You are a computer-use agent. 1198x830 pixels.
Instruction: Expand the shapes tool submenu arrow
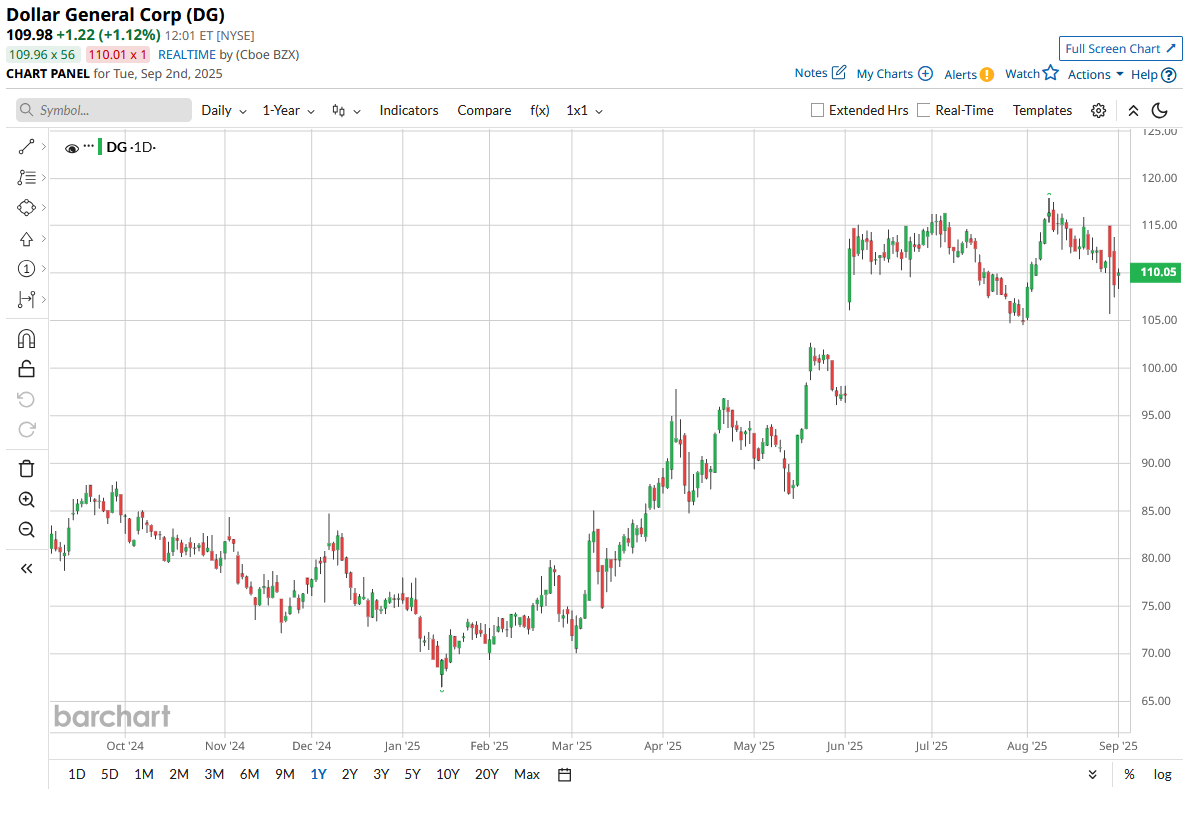44,208
